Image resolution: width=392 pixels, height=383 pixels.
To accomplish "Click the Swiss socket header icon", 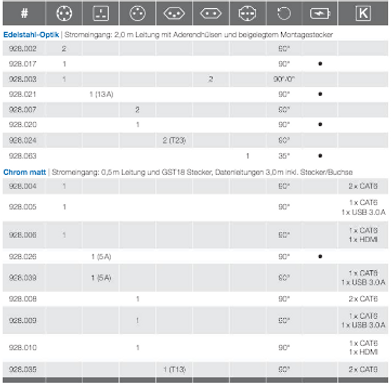I will 174,13.
